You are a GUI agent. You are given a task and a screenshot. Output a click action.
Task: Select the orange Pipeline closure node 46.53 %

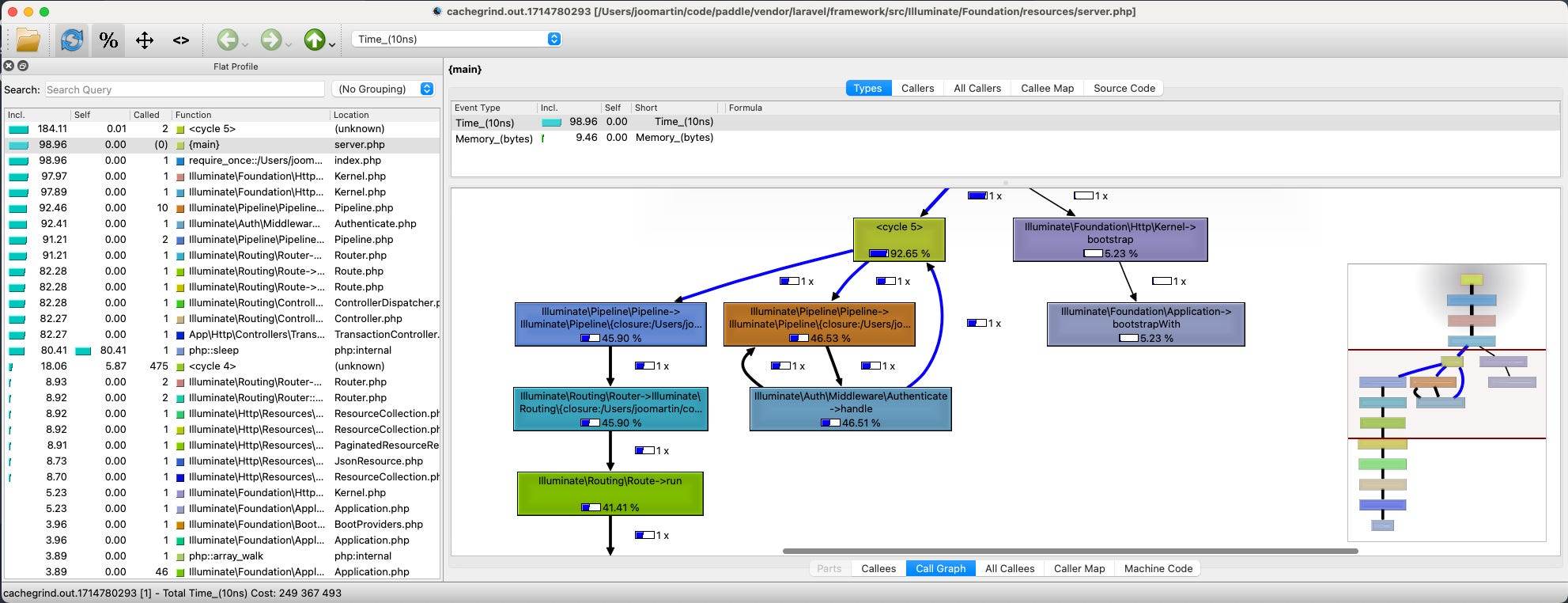(819, 324)
